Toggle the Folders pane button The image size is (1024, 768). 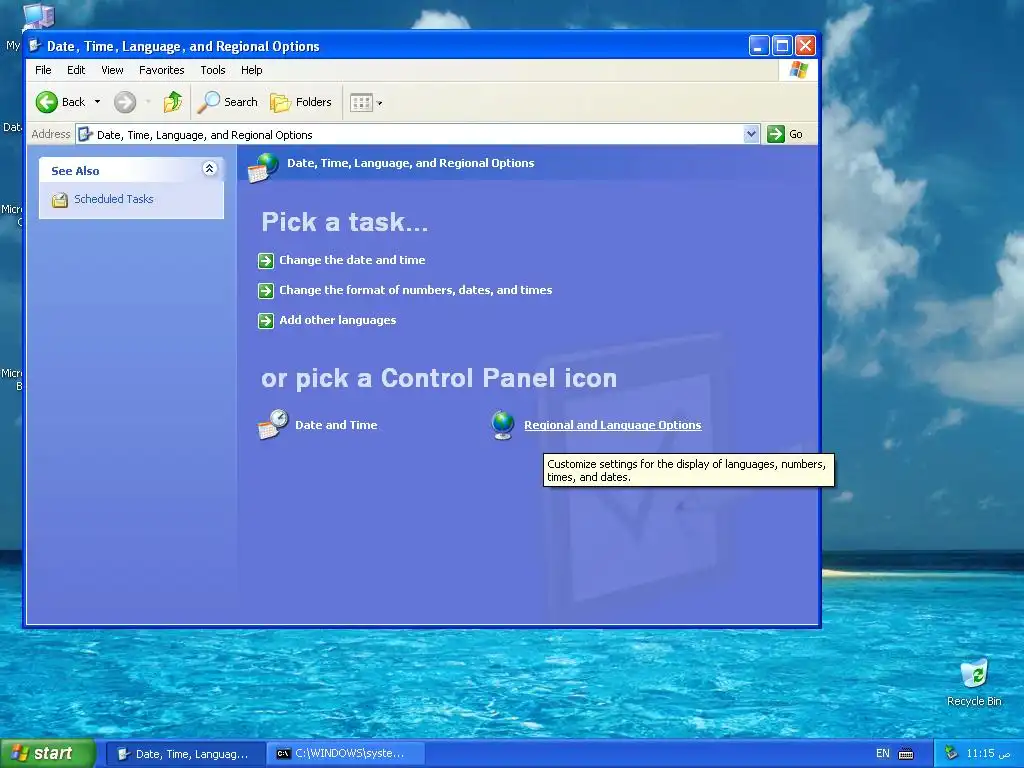tap(301, 102)
